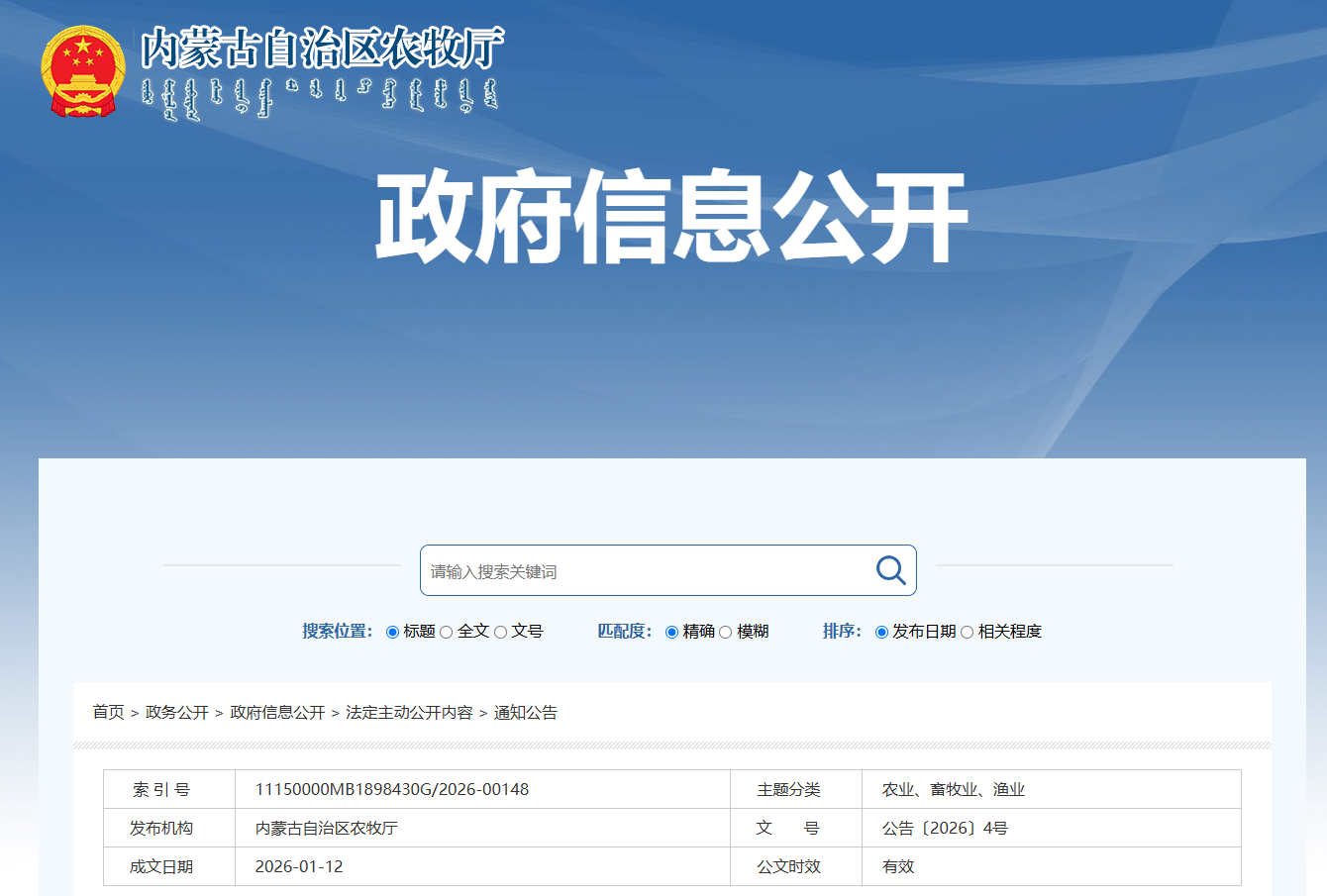
Task: Choose 文号 as the search position
Action: click(x=501, y=632)
